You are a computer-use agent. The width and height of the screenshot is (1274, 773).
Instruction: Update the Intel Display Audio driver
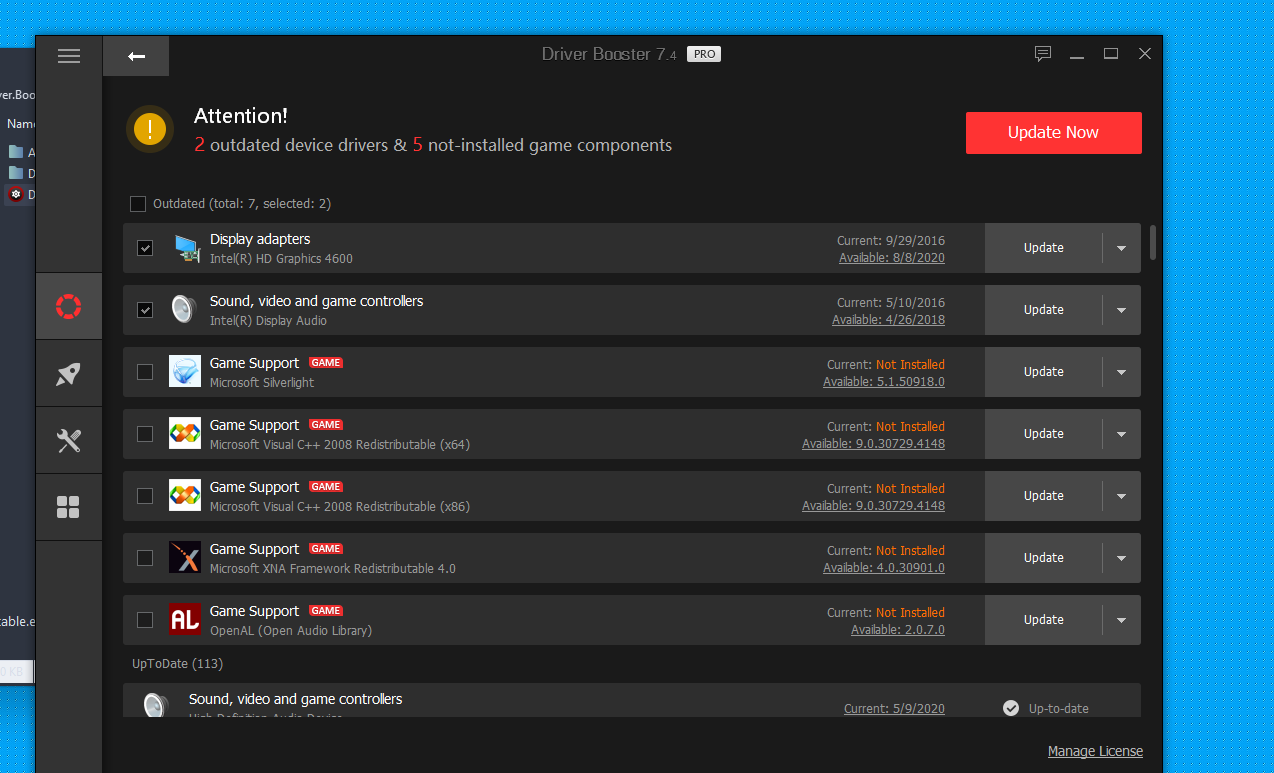(1043, 310)
